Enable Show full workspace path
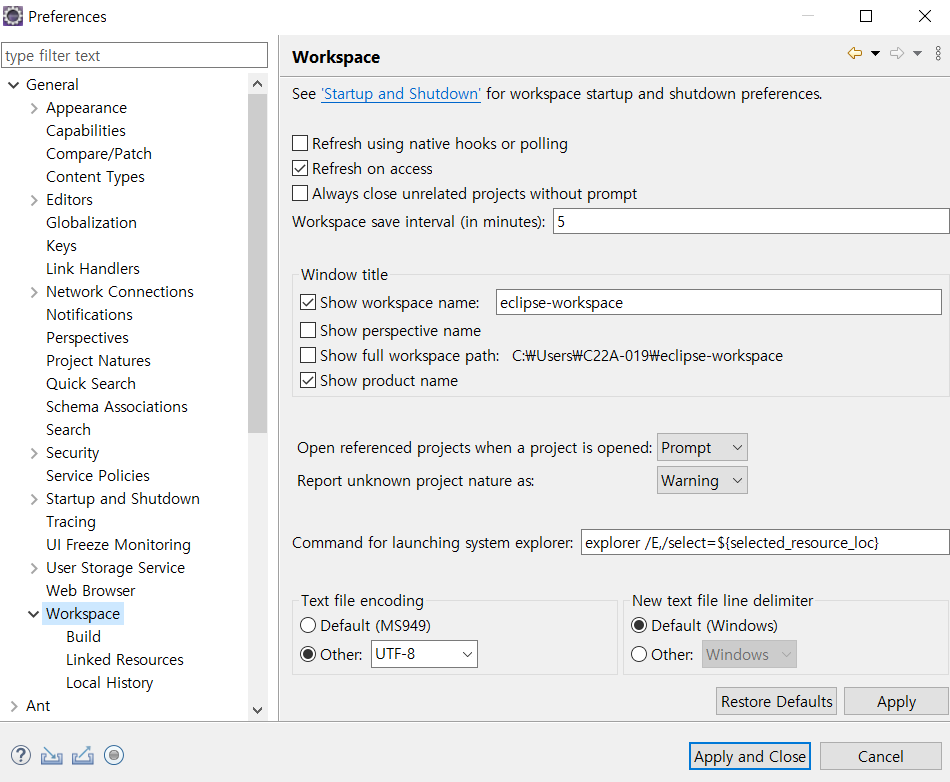Viewport: 950px width, 782px height. pos(308,354)
